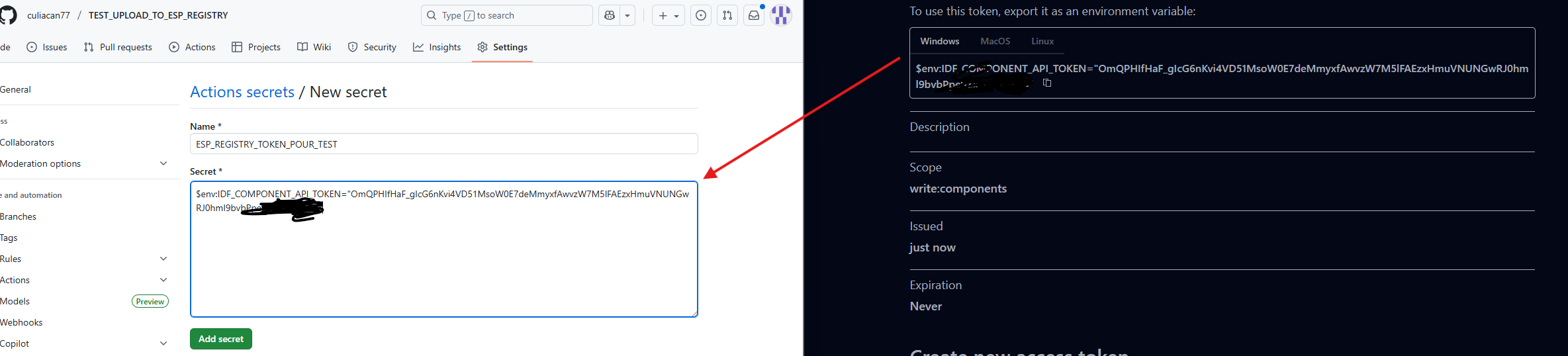Image resolution: width=1568 pixels, height=356 pixels.
Task: Expand the Copilot dropdown arrow
Action: (627, 15)
